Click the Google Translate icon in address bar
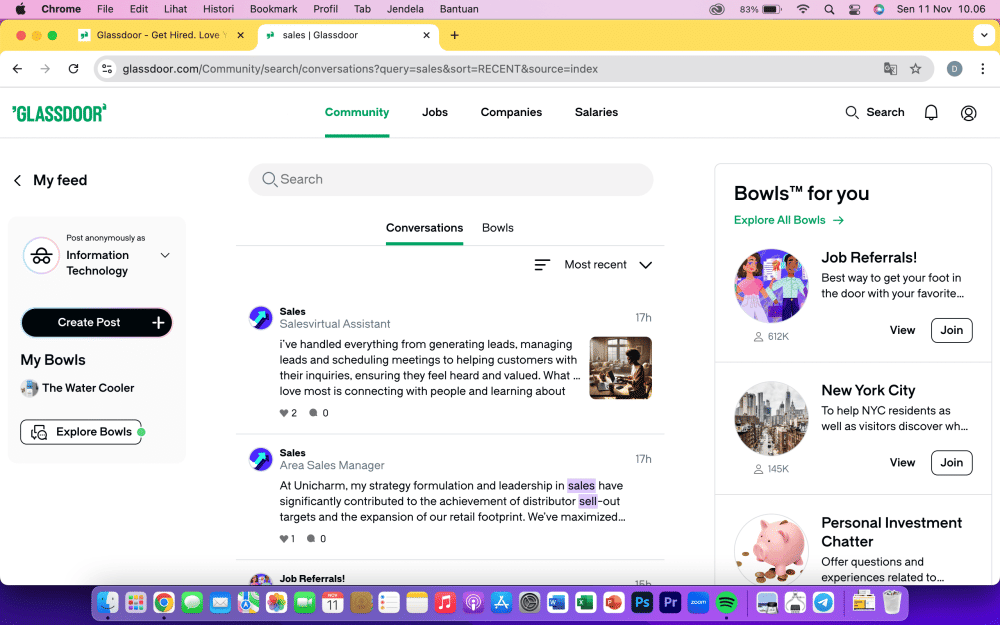Screen dimensions: 1000x625 890,69
